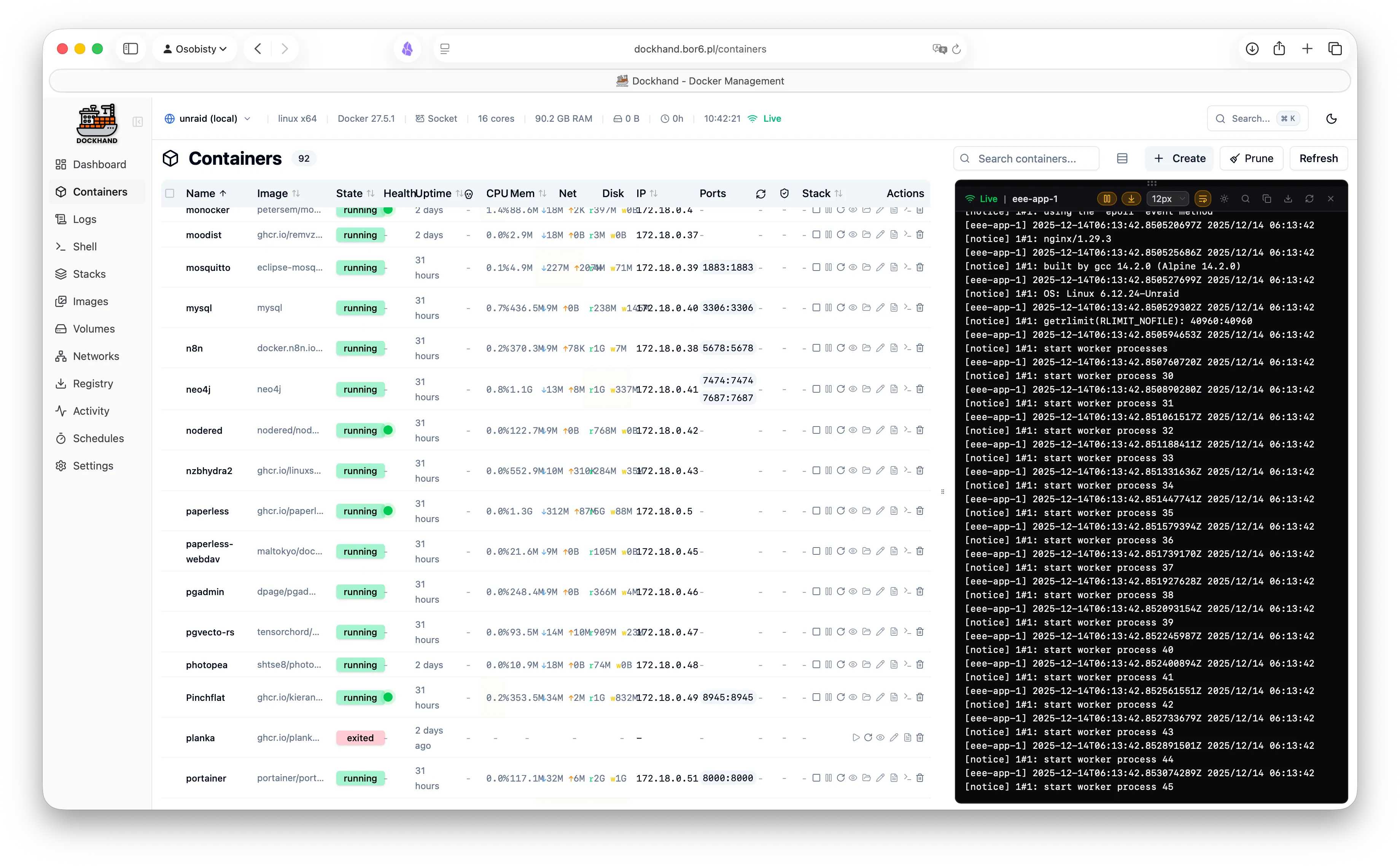The image size is (1400, 866).
Task: Pause live log streaming for eee-app-1
Action: pos(1107,198)
